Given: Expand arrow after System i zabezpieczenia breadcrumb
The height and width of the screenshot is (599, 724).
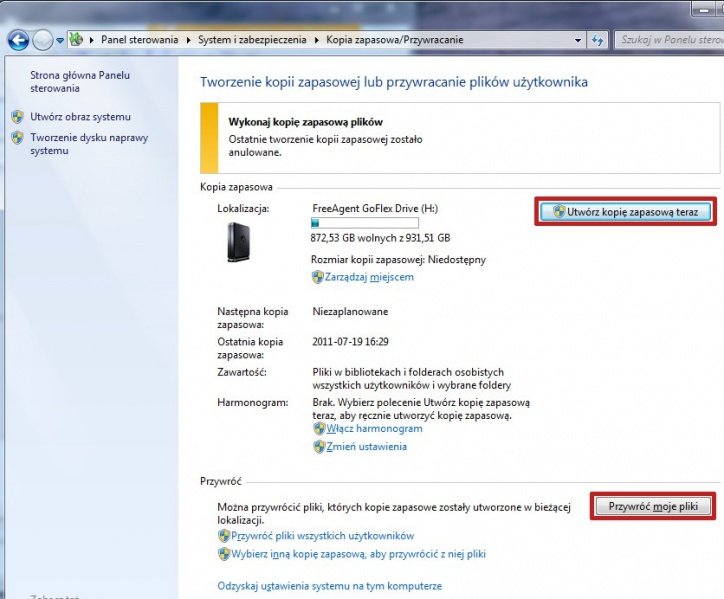Looking at the screenshot, I should click(x=317, y=40).
